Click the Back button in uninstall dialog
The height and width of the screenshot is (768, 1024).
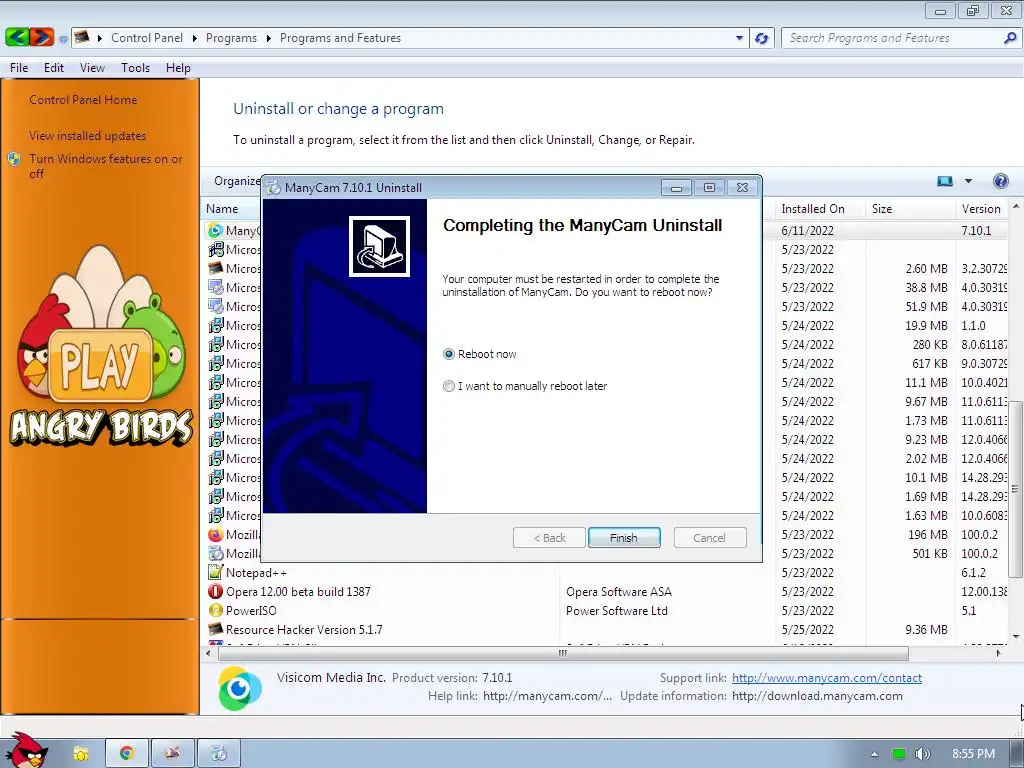pos(549,537)
